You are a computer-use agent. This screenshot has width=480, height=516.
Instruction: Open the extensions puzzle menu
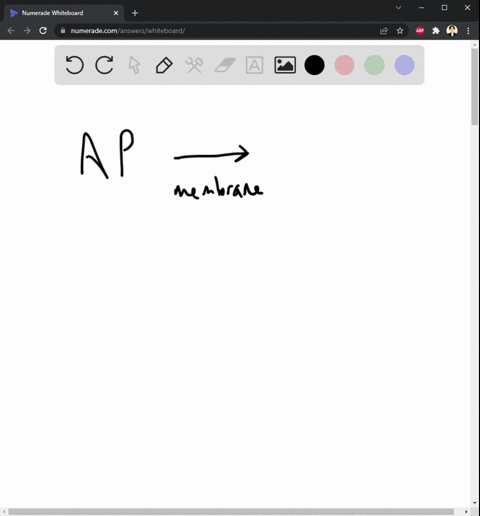pyautogui.click(x=436, y=31)
